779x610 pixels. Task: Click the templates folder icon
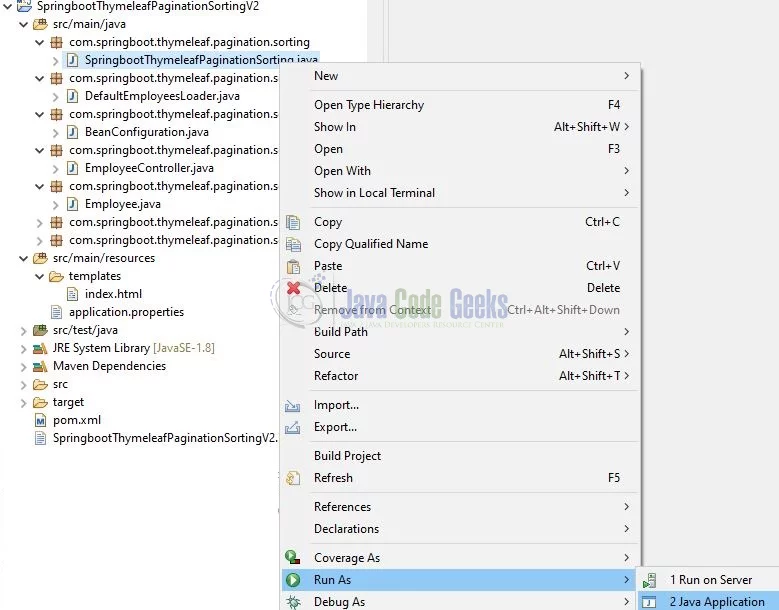57,276
